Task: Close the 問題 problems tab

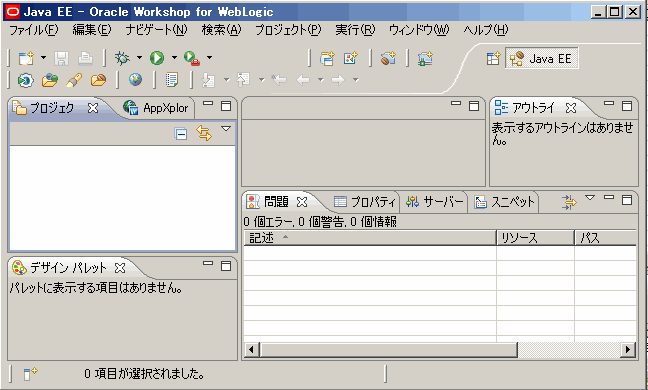Action: [x=302, y=202]
